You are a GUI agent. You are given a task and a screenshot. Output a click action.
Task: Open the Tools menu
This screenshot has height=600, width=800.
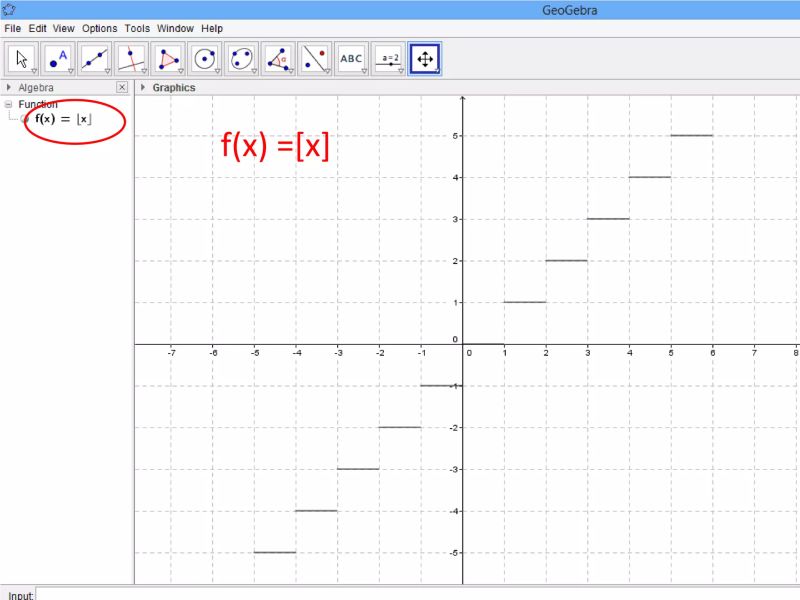click(137, 28)
